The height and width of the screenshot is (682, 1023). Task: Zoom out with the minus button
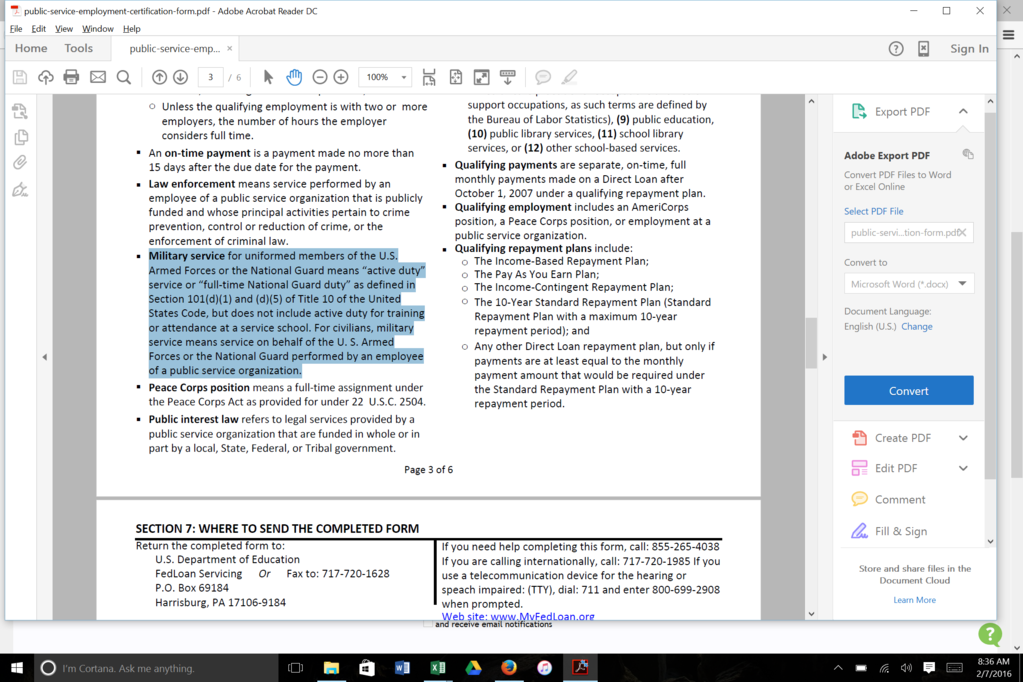(320, 77)
